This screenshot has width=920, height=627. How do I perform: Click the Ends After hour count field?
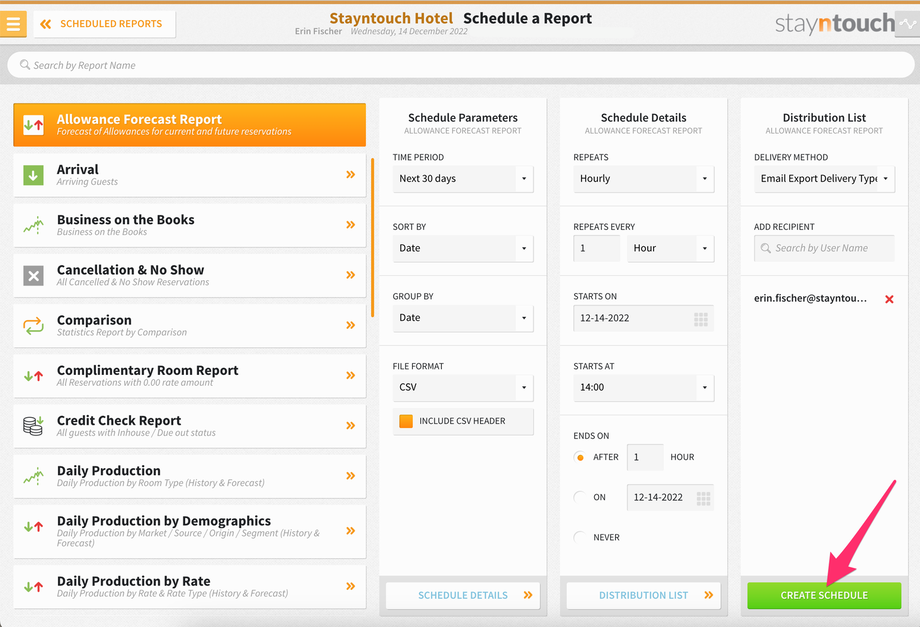coord(645,457)
